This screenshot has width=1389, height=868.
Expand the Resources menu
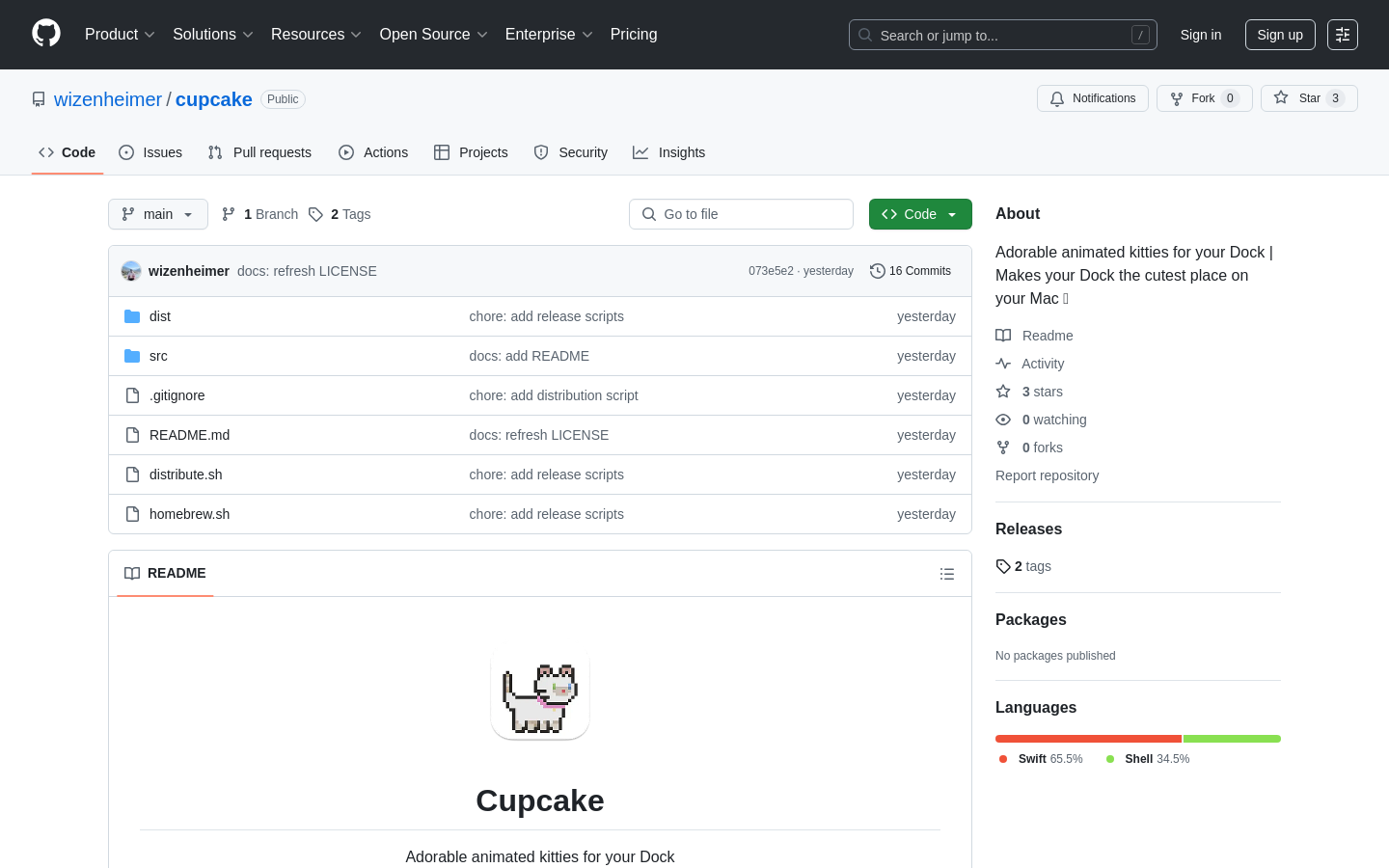(x=316, y=35)
